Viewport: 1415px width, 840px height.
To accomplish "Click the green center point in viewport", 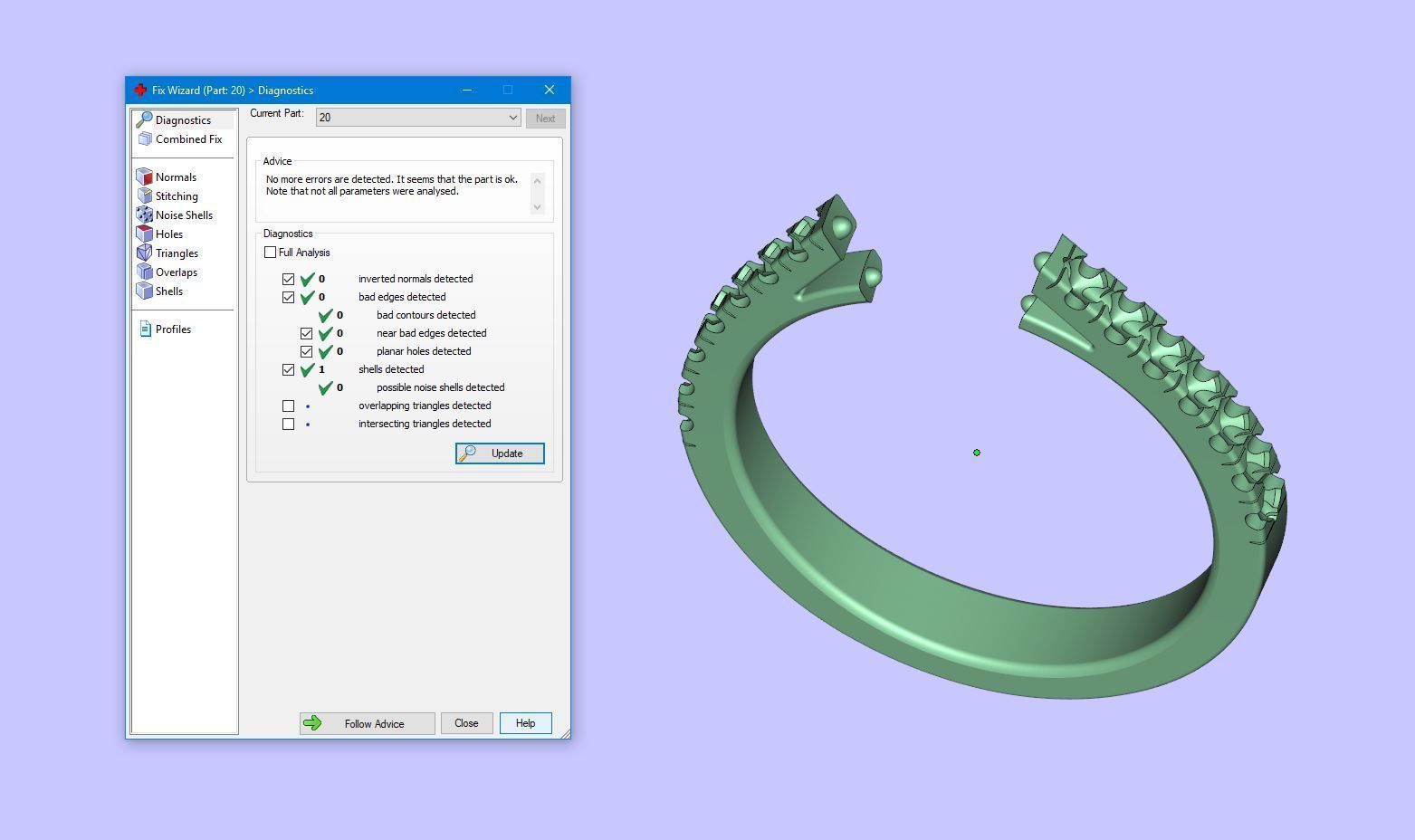I will [x=977, y=453].
